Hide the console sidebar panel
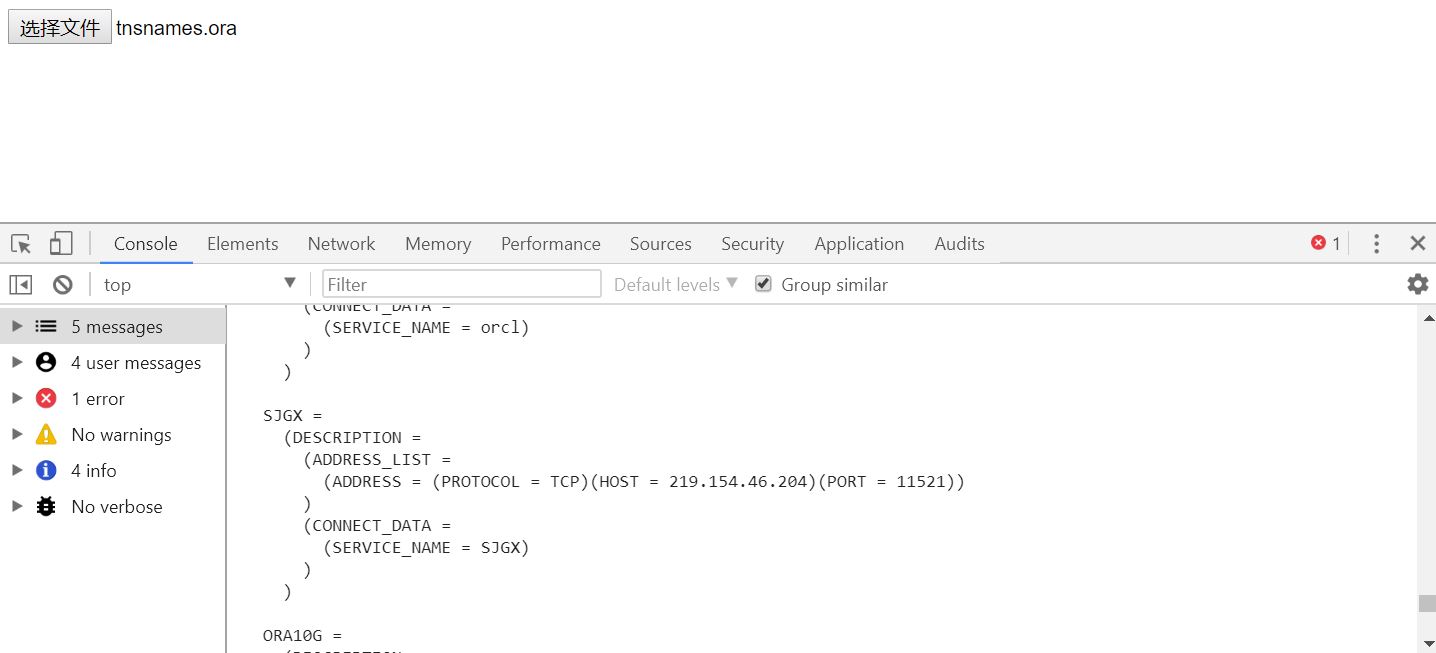This screenshot has width=1436, height=653. click(x=21, y=285)
